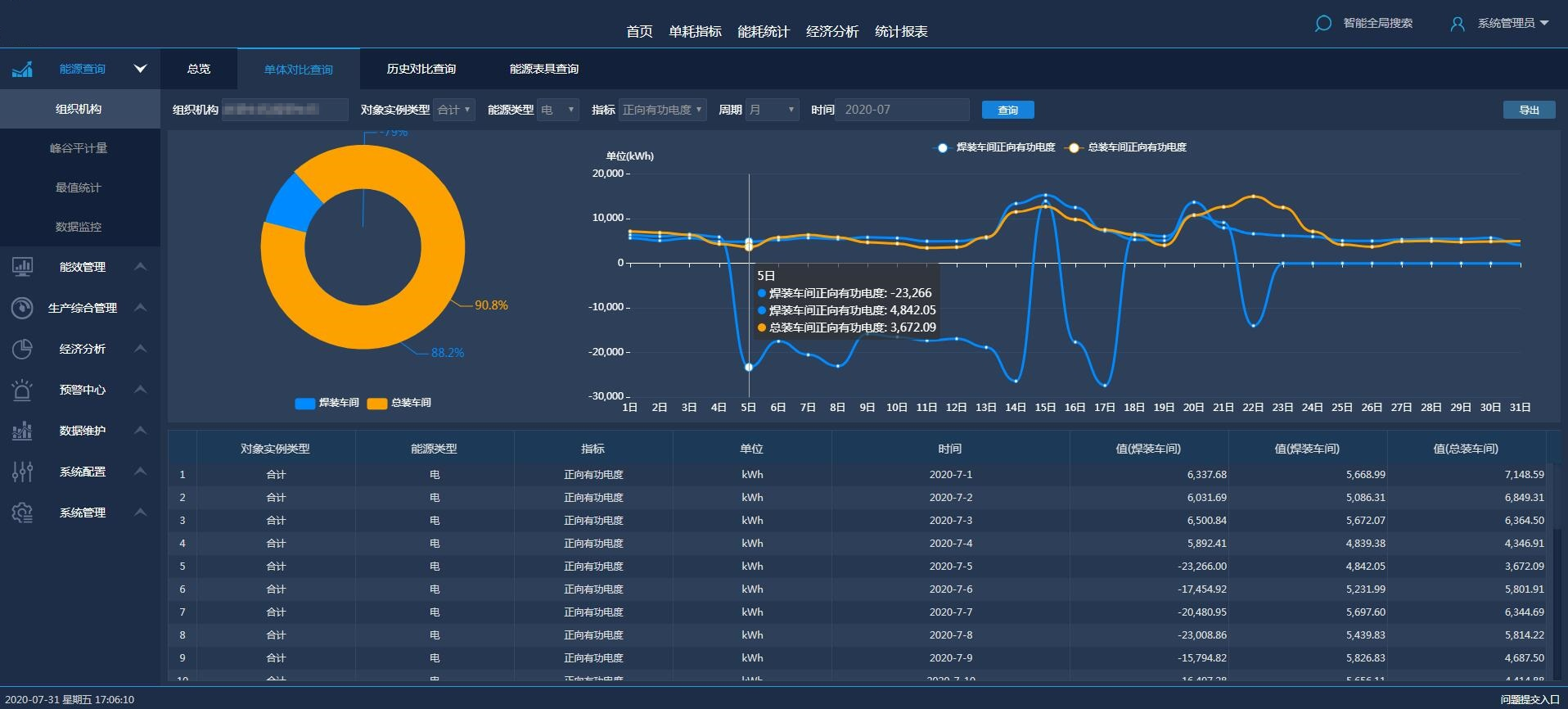Open the 对象实例类型 dropdown

[454, 110]
